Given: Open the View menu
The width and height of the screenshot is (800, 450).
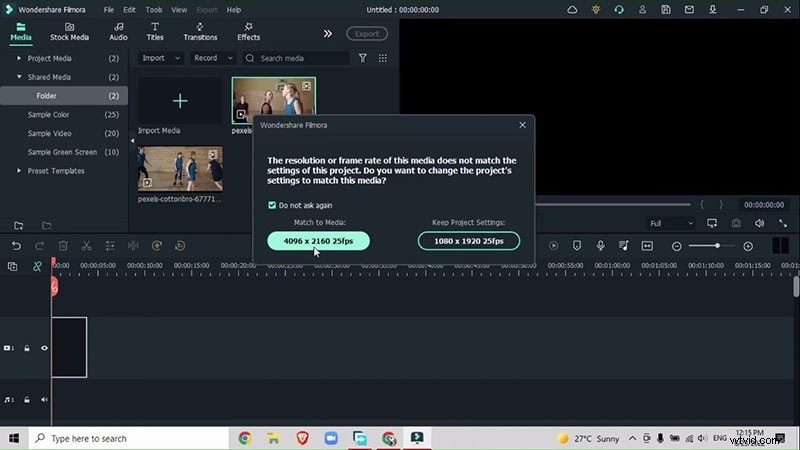Looking at the screenshot, I should point(179,10).
